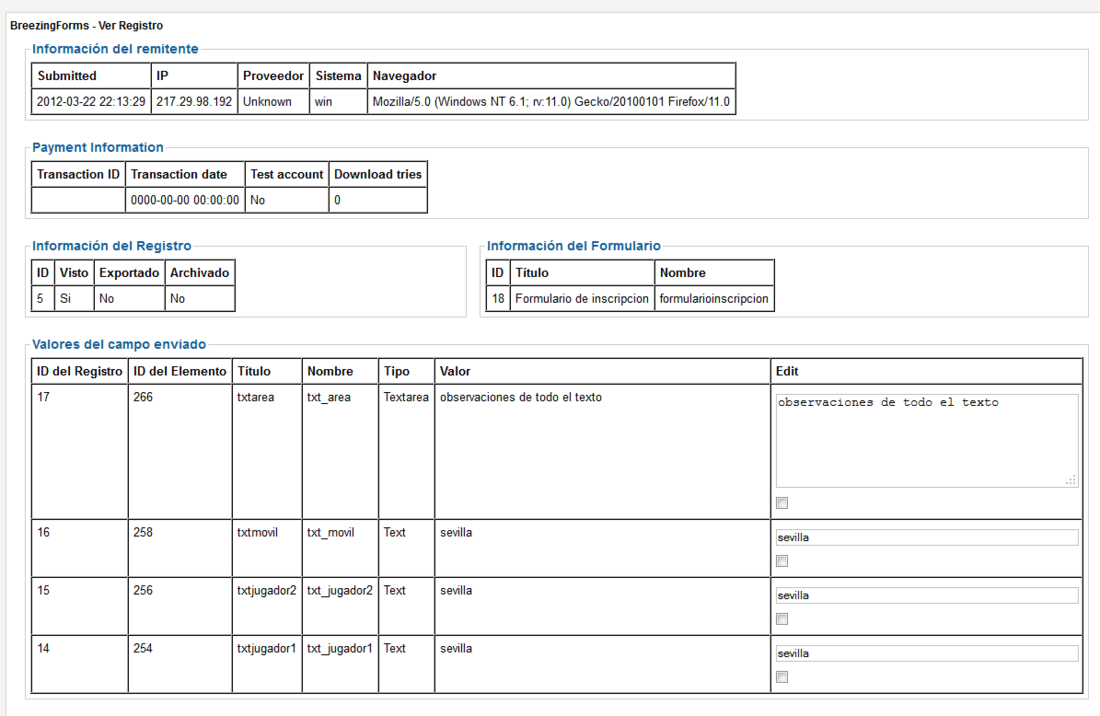Click element ID 266
This screenshot has height=716, width=1100.
point(143,397)
